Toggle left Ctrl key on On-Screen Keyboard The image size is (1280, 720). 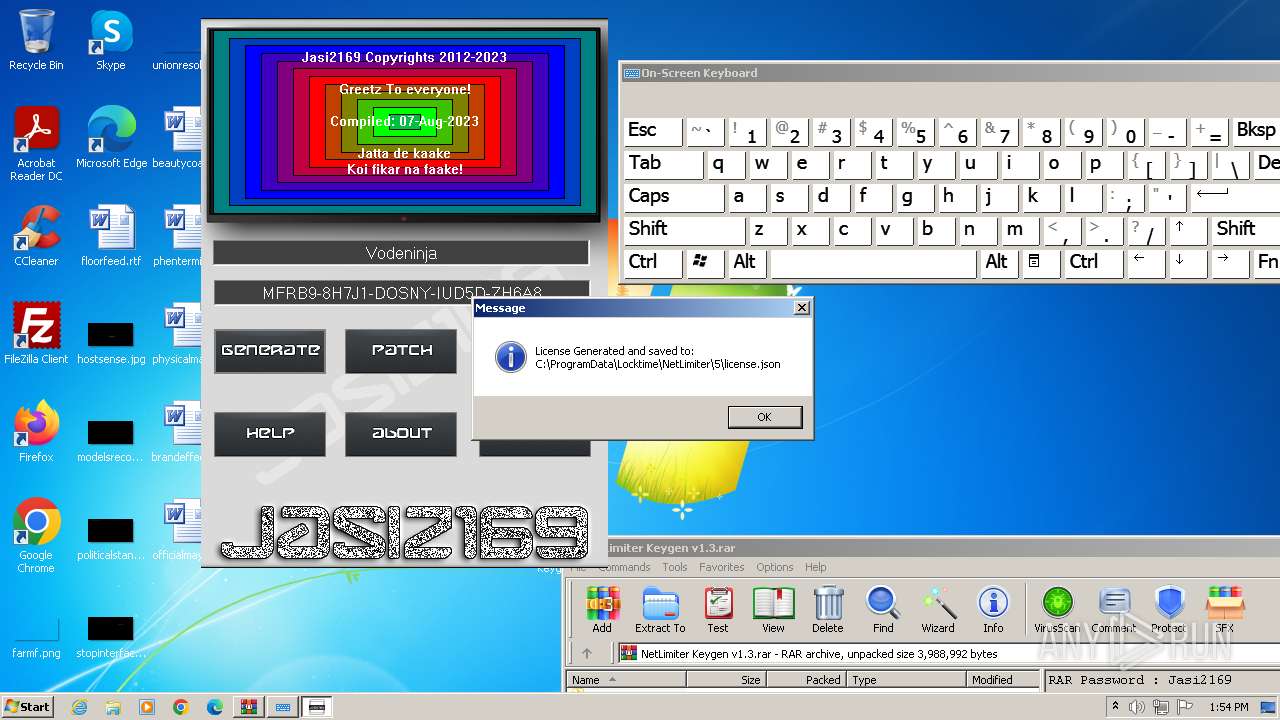652,262
